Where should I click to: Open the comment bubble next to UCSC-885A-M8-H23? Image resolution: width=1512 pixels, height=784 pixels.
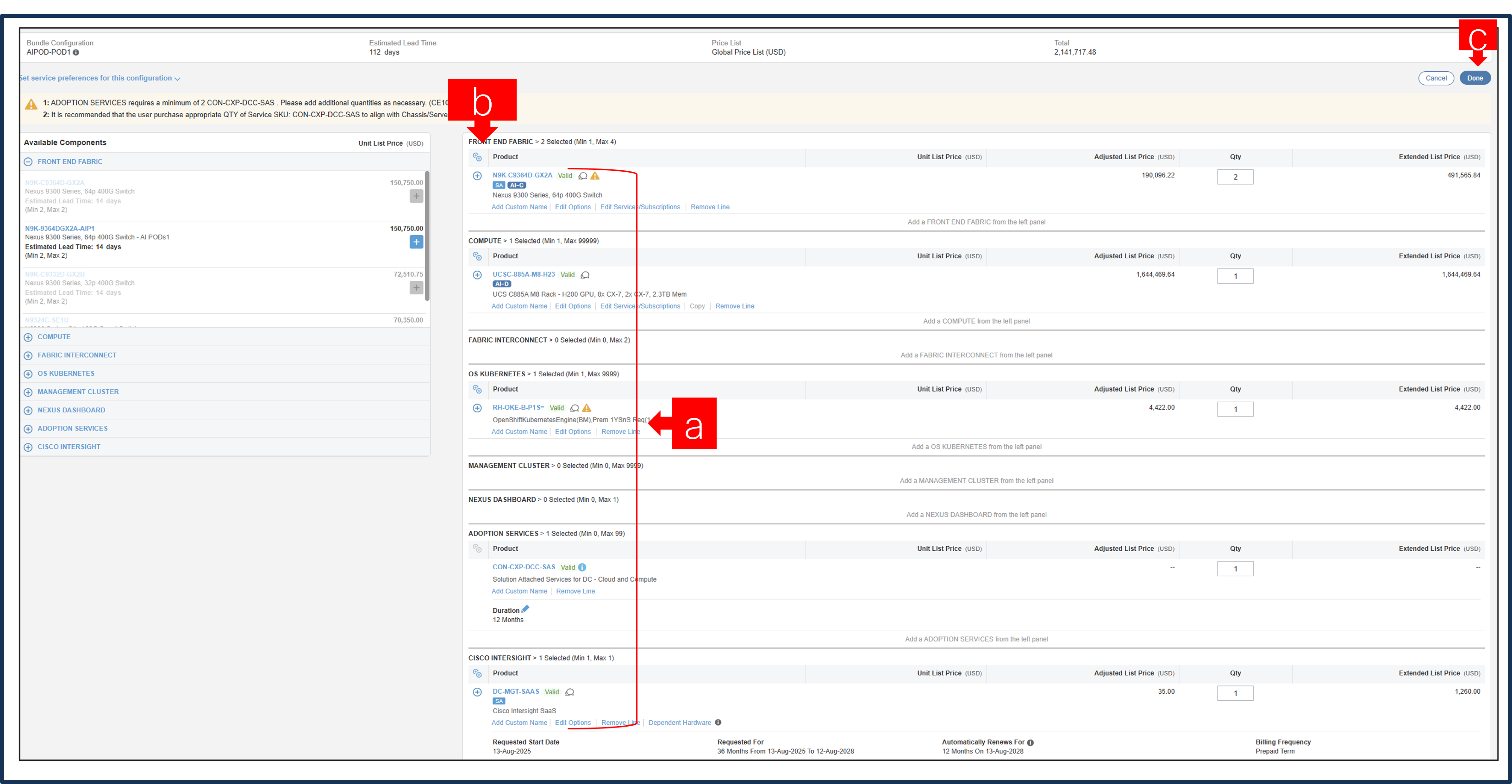[x=585, y=274]
